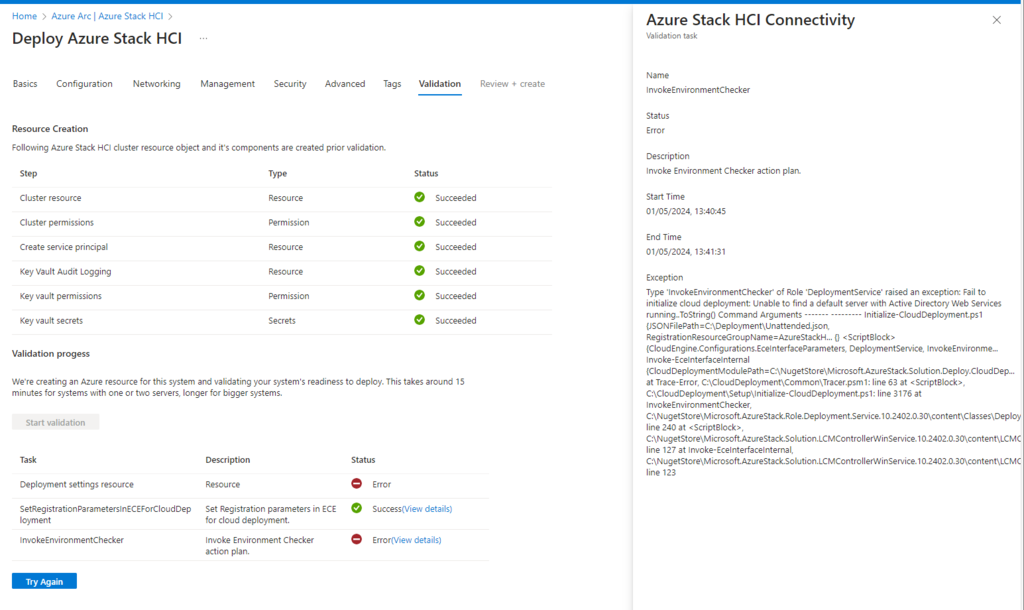Click the Home breadcrumb link

click(x=24, y=16)
